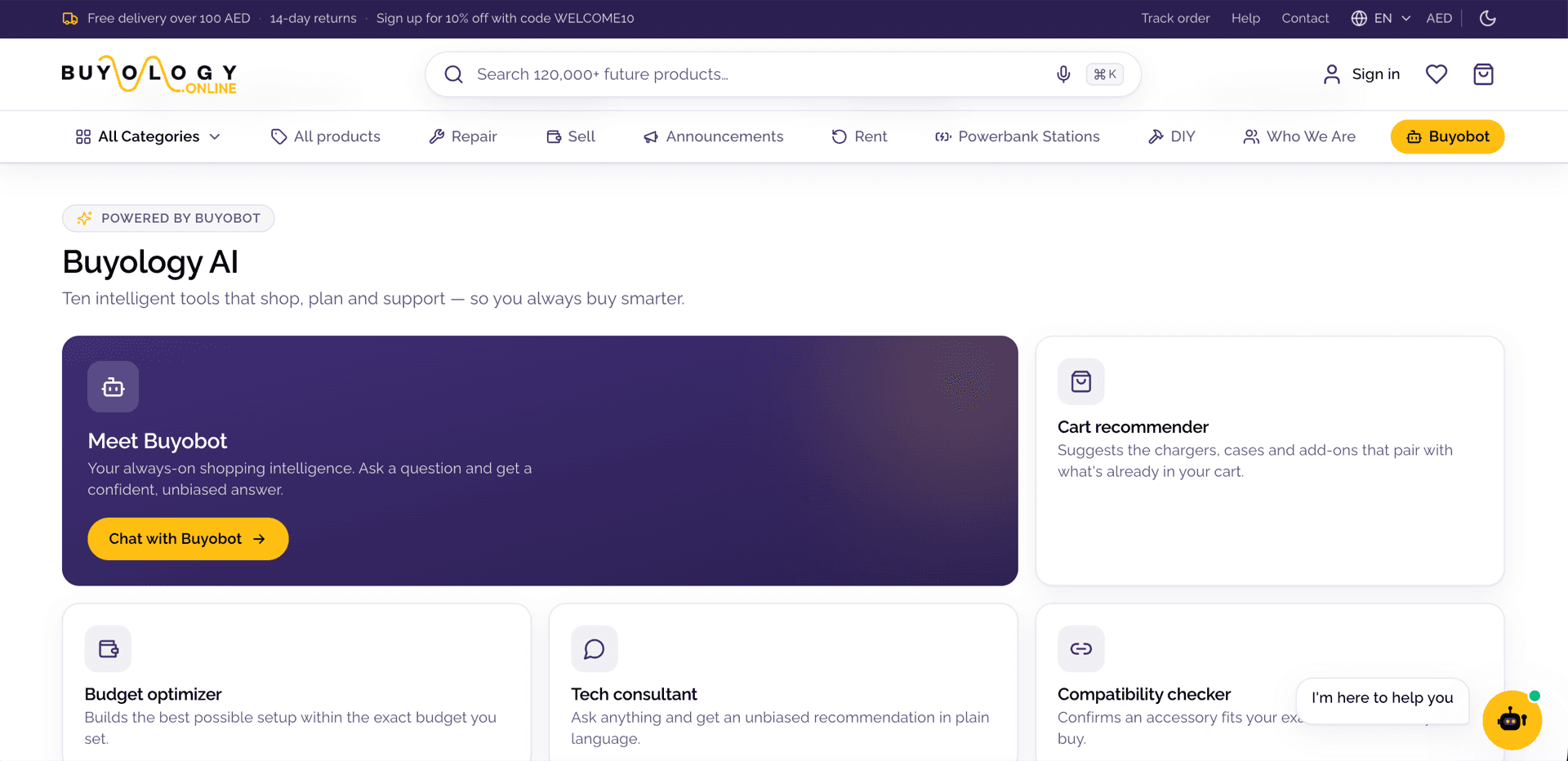Image resolution: width=1568 pixels, height=761 pixels.
Task: Open the Announcements nav item
Action: click(714, 136)
